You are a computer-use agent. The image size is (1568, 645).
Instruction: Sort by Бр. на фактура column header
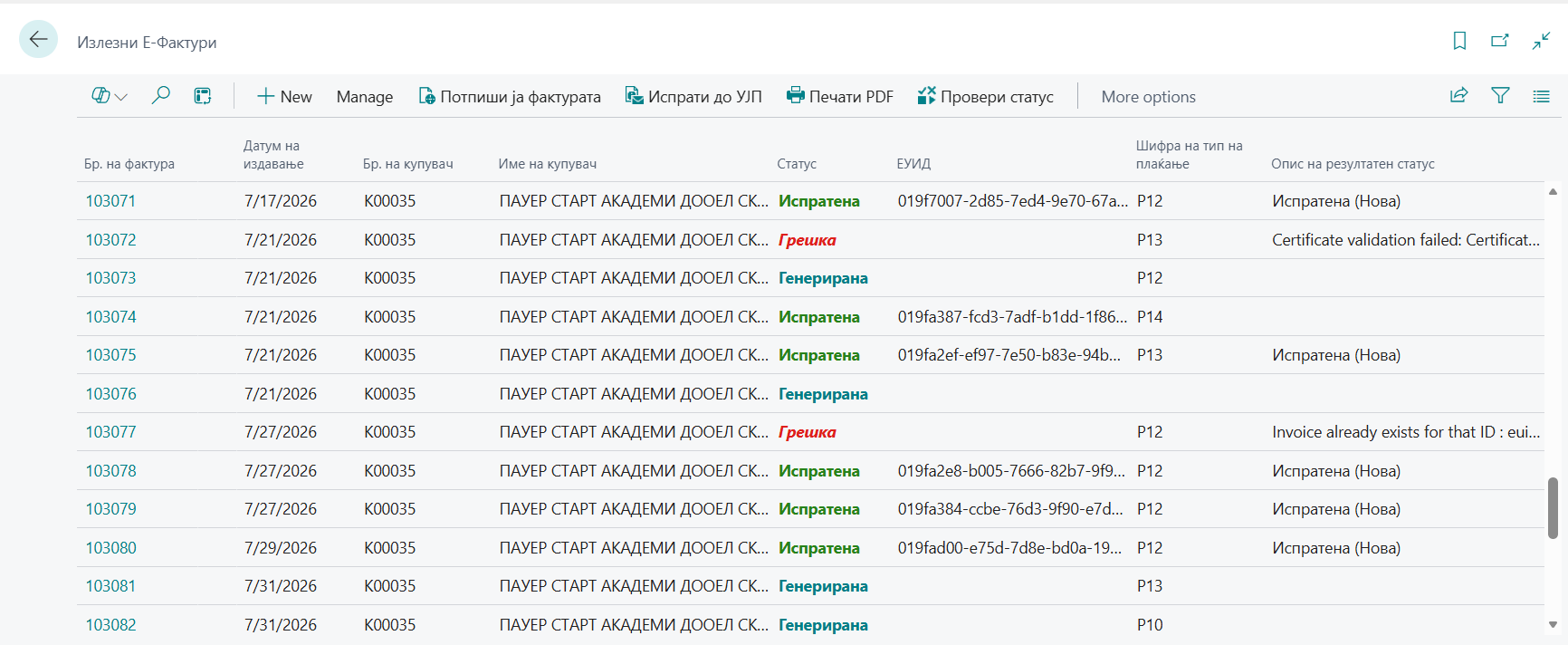(x=129, y=164)
